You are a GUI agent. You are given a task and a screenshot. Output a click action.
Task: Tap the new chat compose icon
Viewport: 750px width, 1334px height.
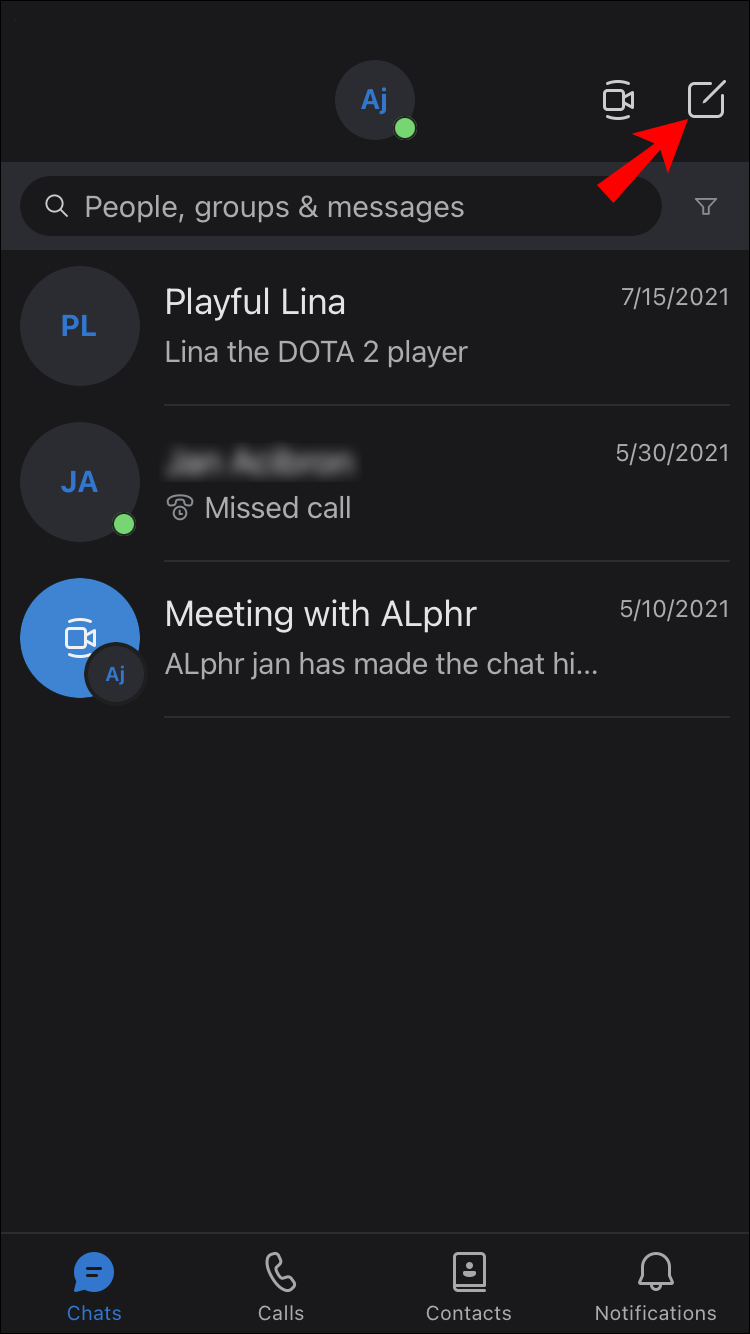tap(706, 100)
